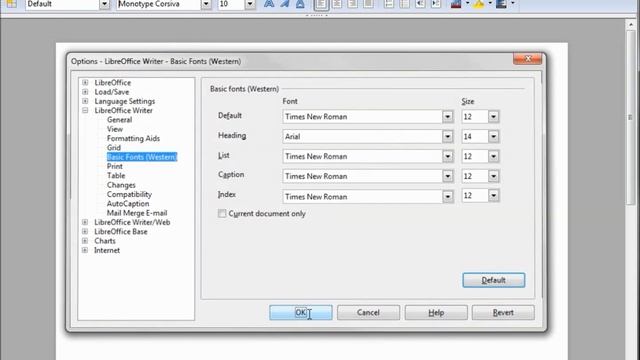Click document window vertical scrollbar
The width and height of the screenshot is (640, 360).
630,118
